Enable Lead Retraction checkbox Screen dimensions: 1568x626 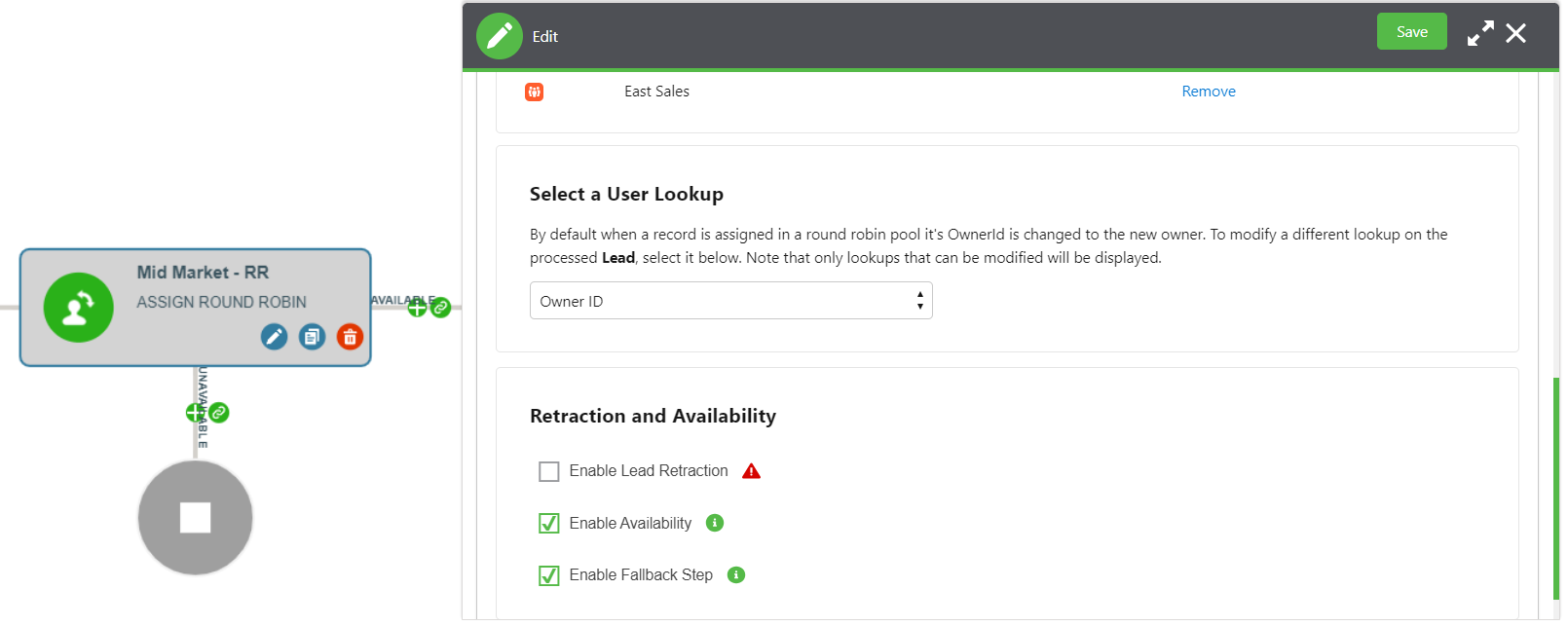click(549, 471)
